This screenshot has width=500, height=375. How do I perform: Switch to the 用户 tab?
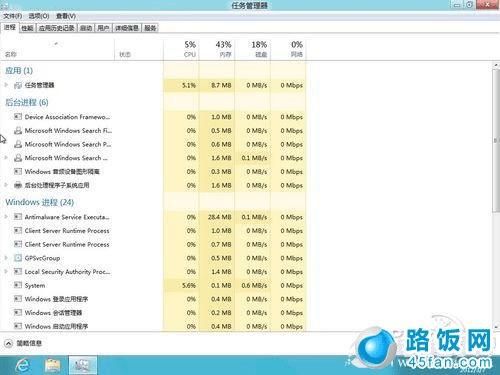[103, 28]
